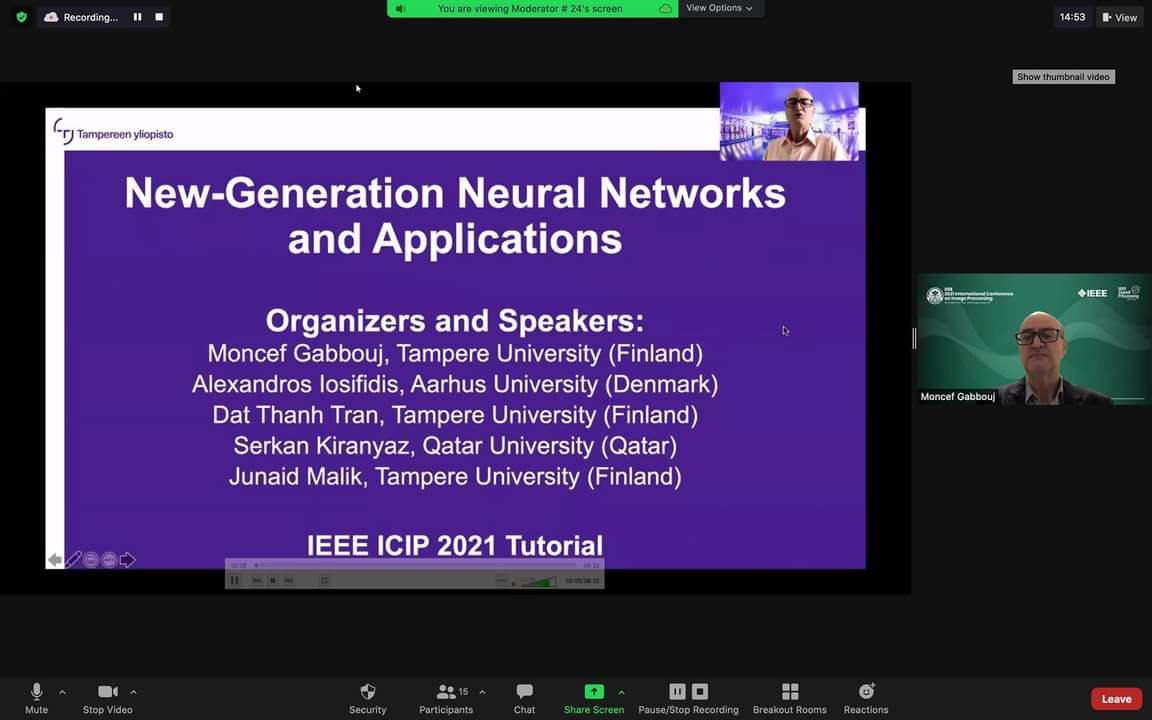Click Moncef Gabbouj's video thumbnail

tap(1034, 339)
